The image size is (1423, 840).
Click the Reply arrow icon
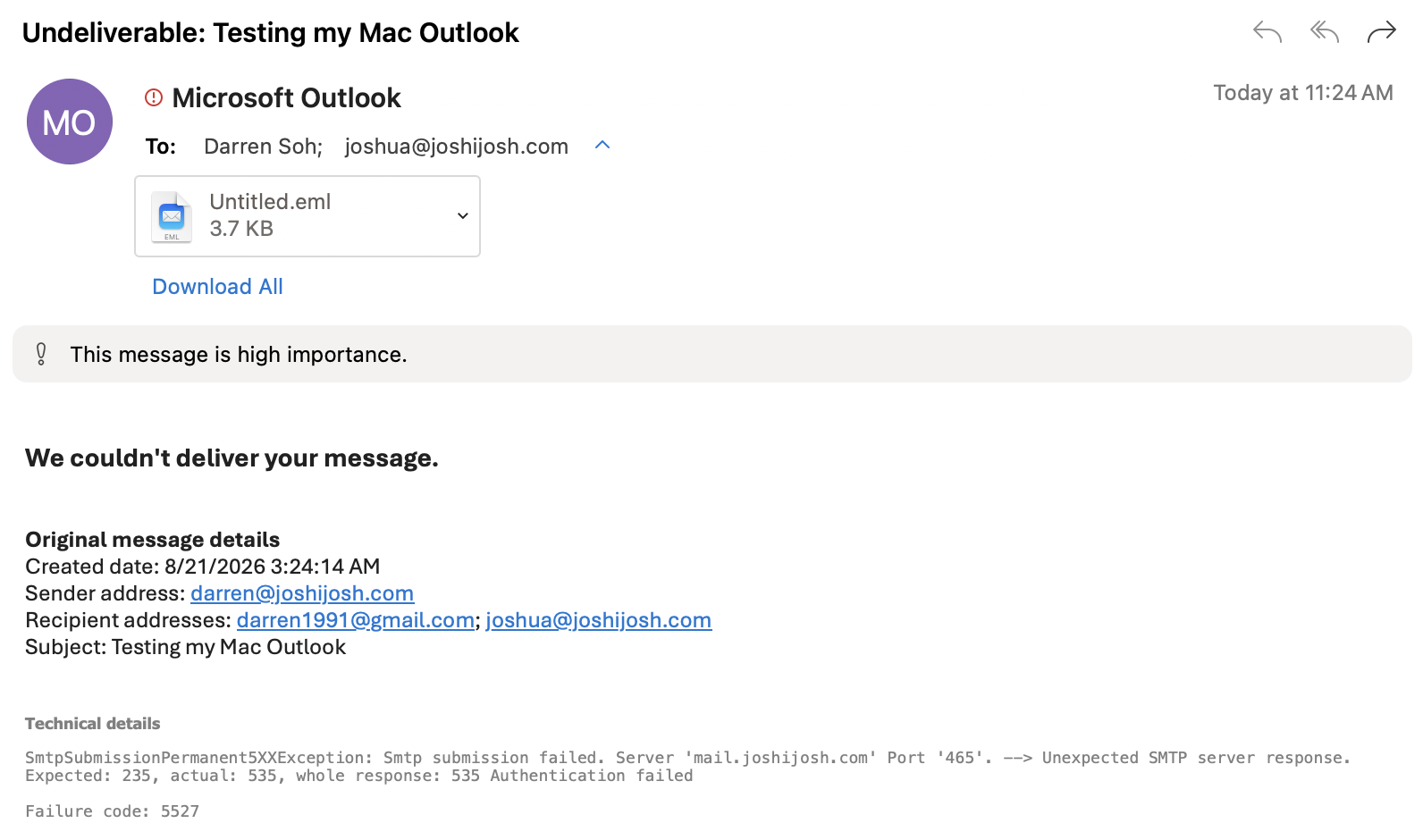tap(1267, 32)
